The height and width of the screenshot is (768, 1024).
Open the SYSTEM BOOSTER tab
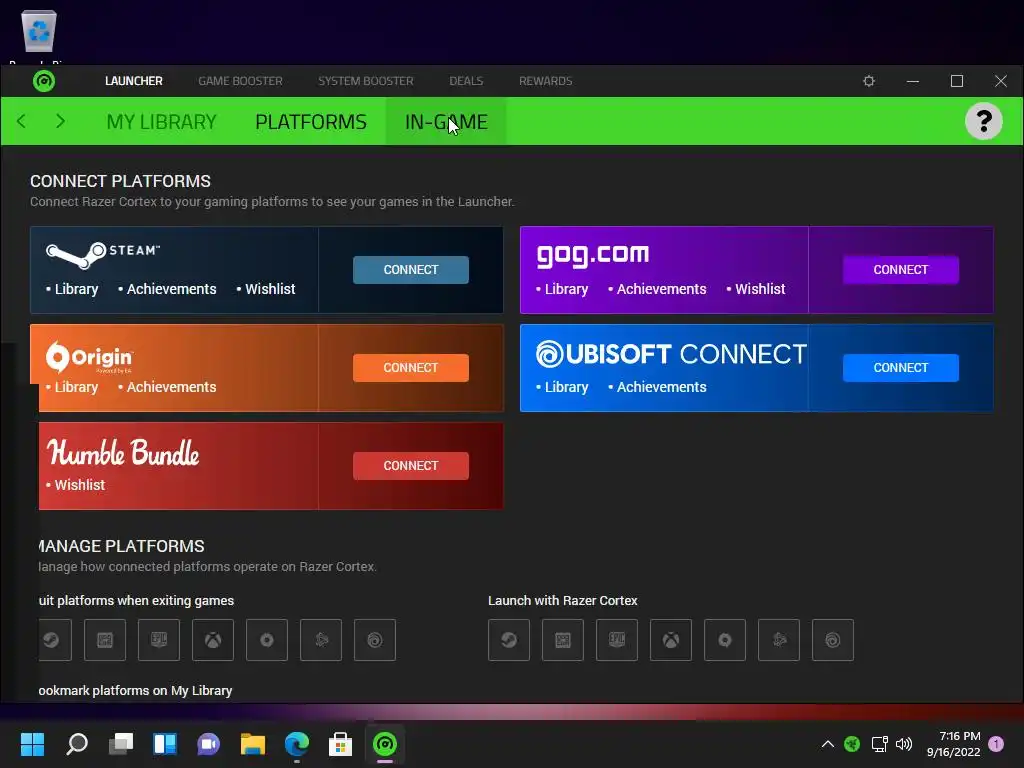click(366, 81)
